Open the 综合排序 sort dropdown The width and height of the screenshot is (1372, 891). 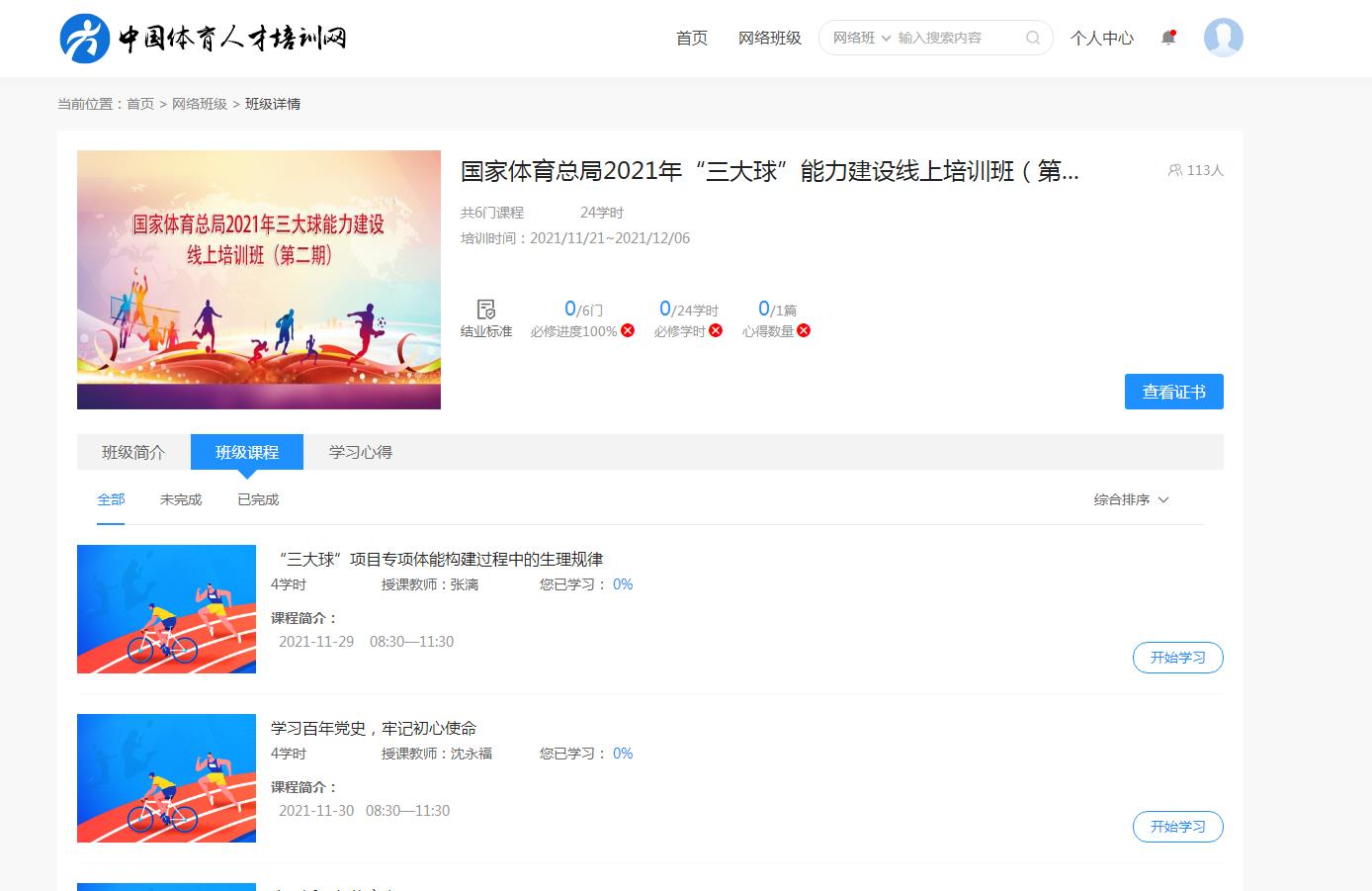(1131, 500)
